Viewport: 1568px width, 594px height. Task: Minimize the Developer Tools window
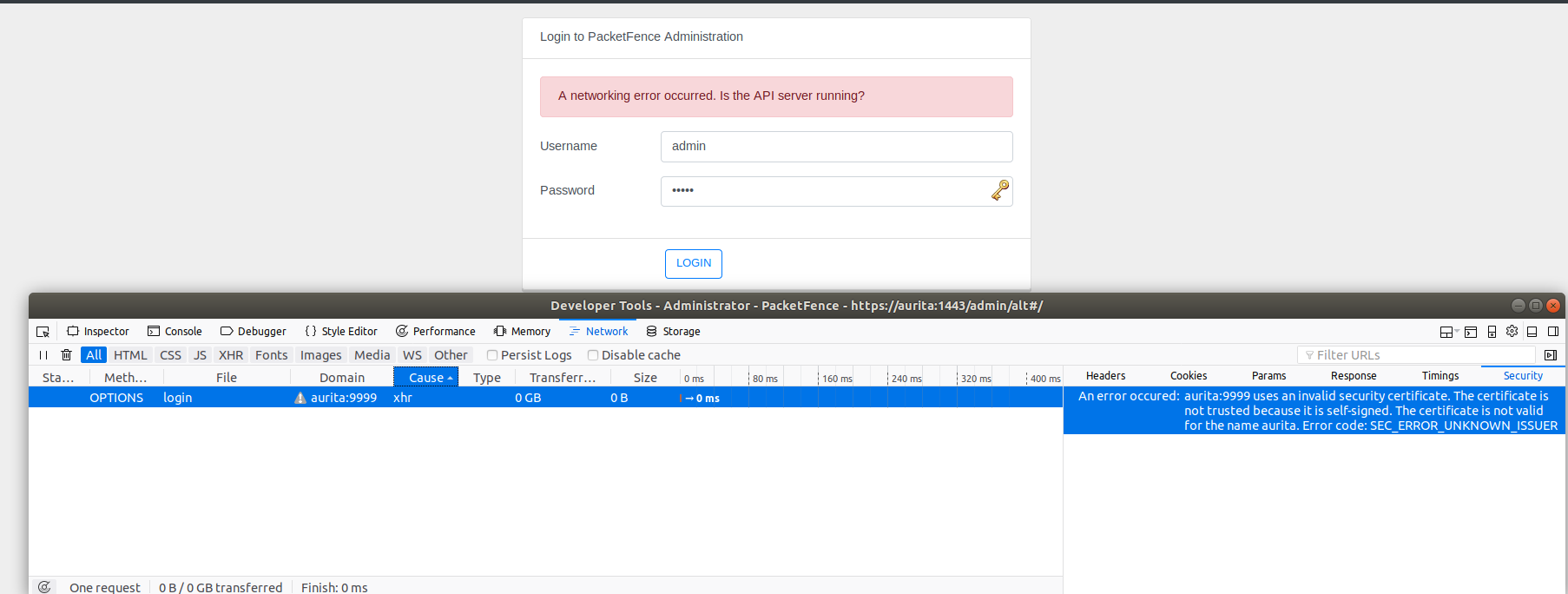tap(1519, 306)
